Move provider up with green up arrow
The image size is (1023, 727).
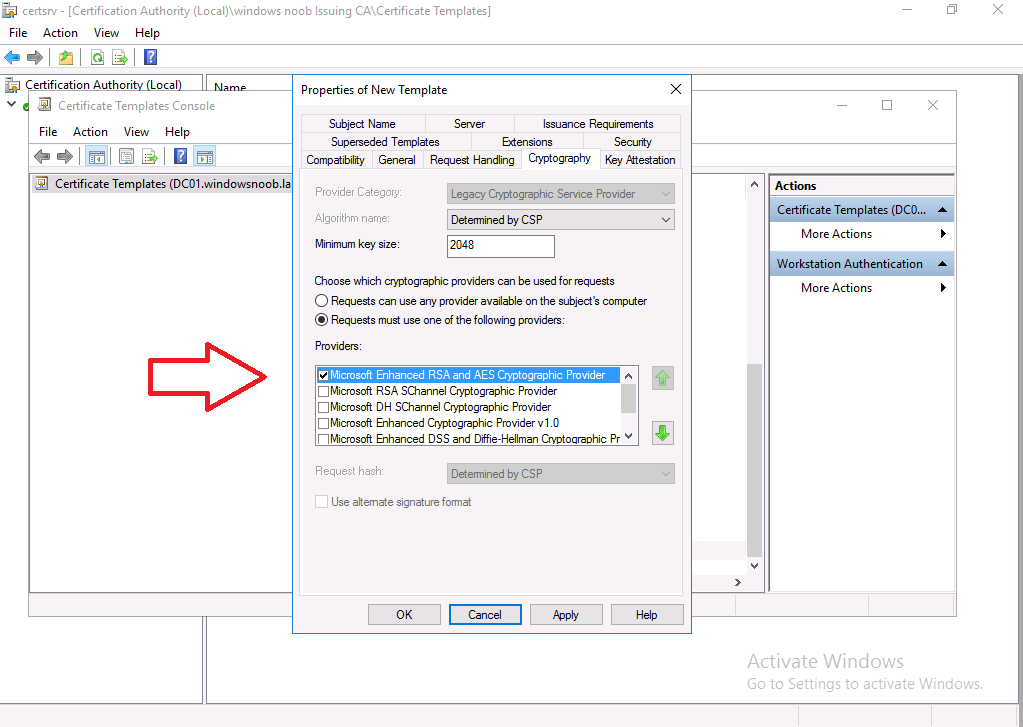click(662, 378)
